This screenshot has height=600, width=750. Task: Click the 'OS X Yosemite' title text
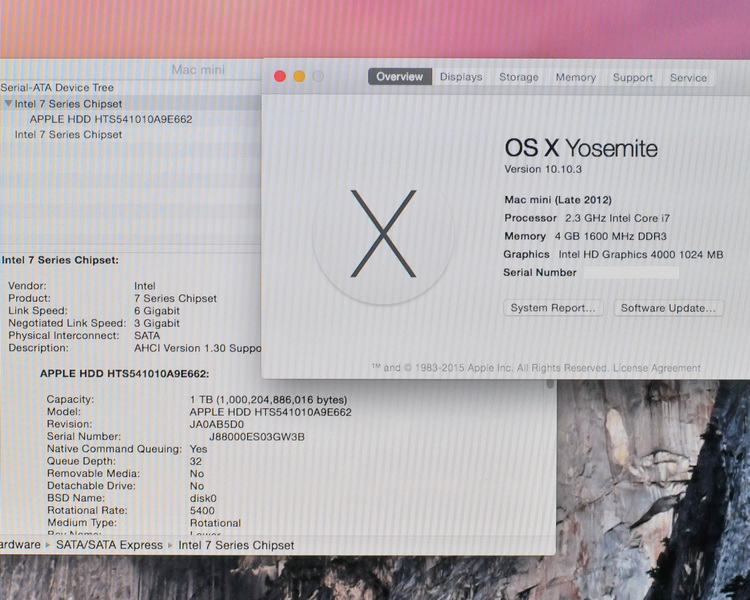(581, 148)
